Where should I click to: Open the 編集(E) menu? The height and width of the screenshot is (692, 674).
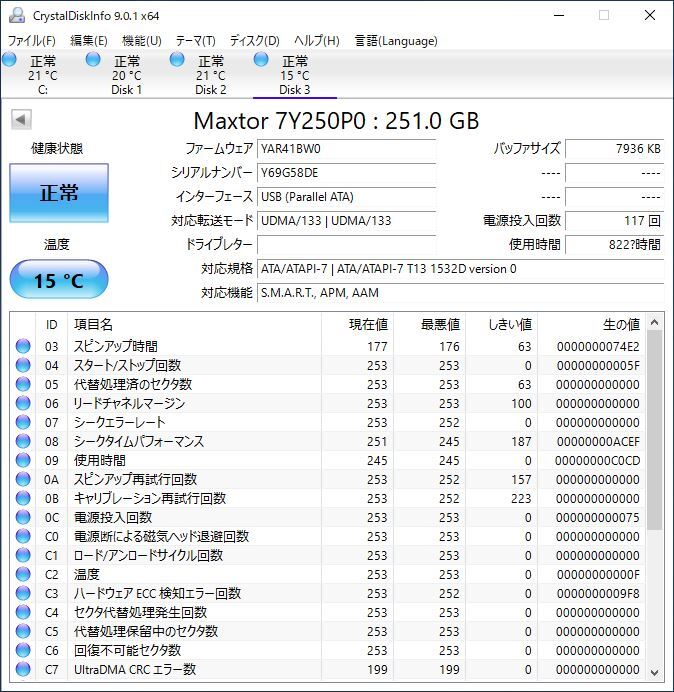89,41
